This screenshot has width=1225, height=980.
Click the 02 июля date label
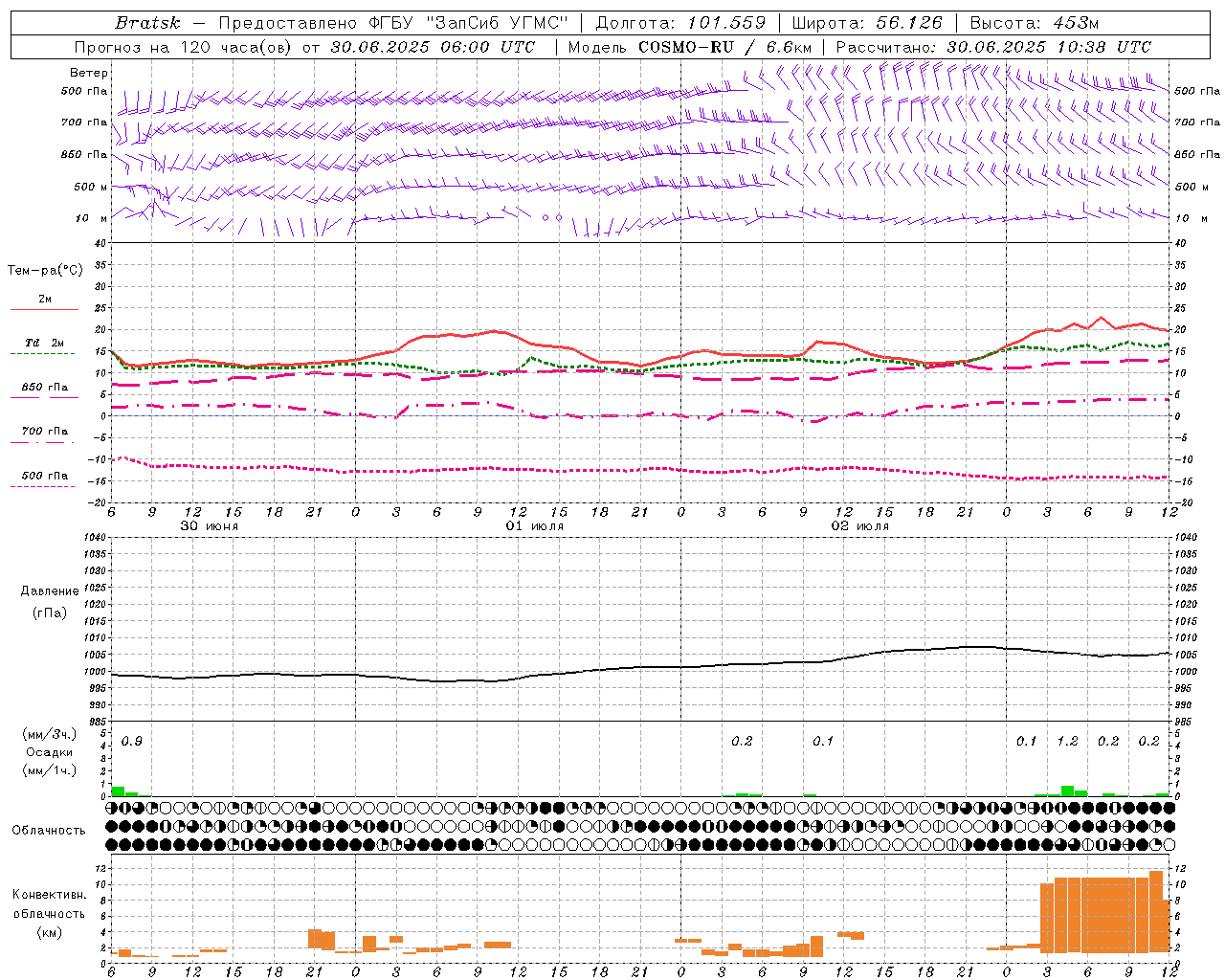[x=860, y=526]
